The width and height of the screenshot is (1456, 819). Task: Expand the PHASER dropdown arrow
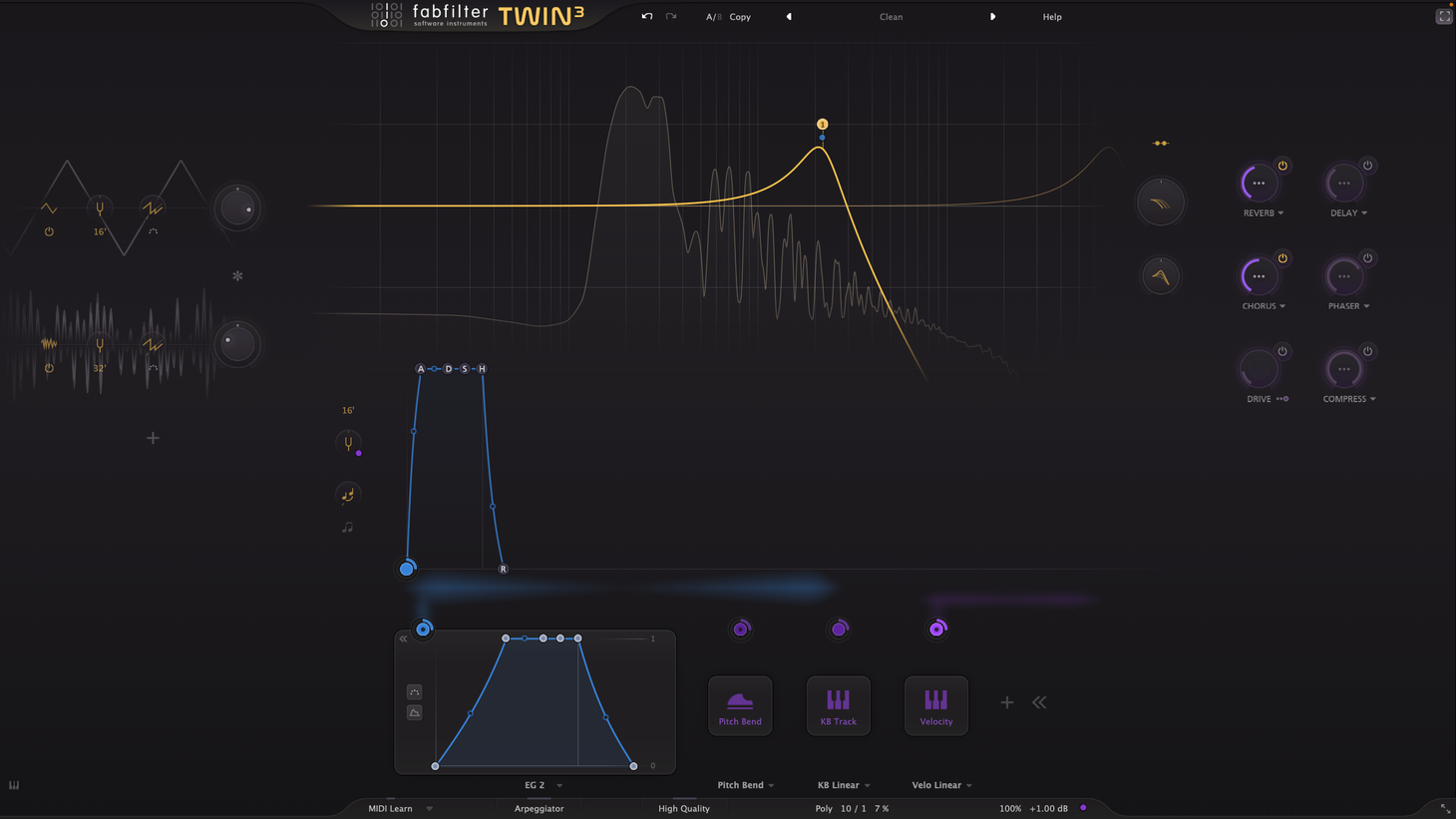pos(1366,306)
